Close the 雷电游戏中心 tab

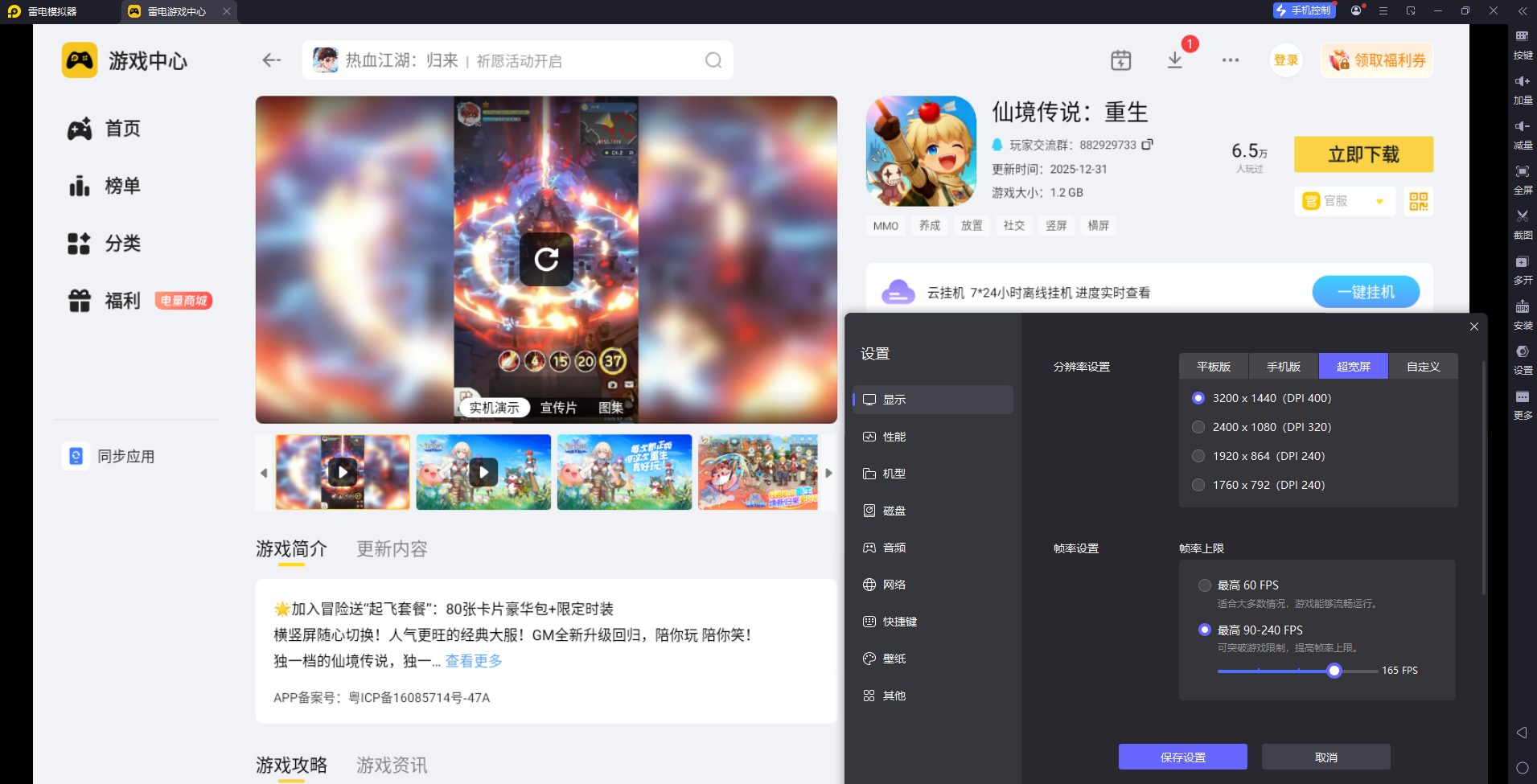pyautogui.click(x=227, y=11)
